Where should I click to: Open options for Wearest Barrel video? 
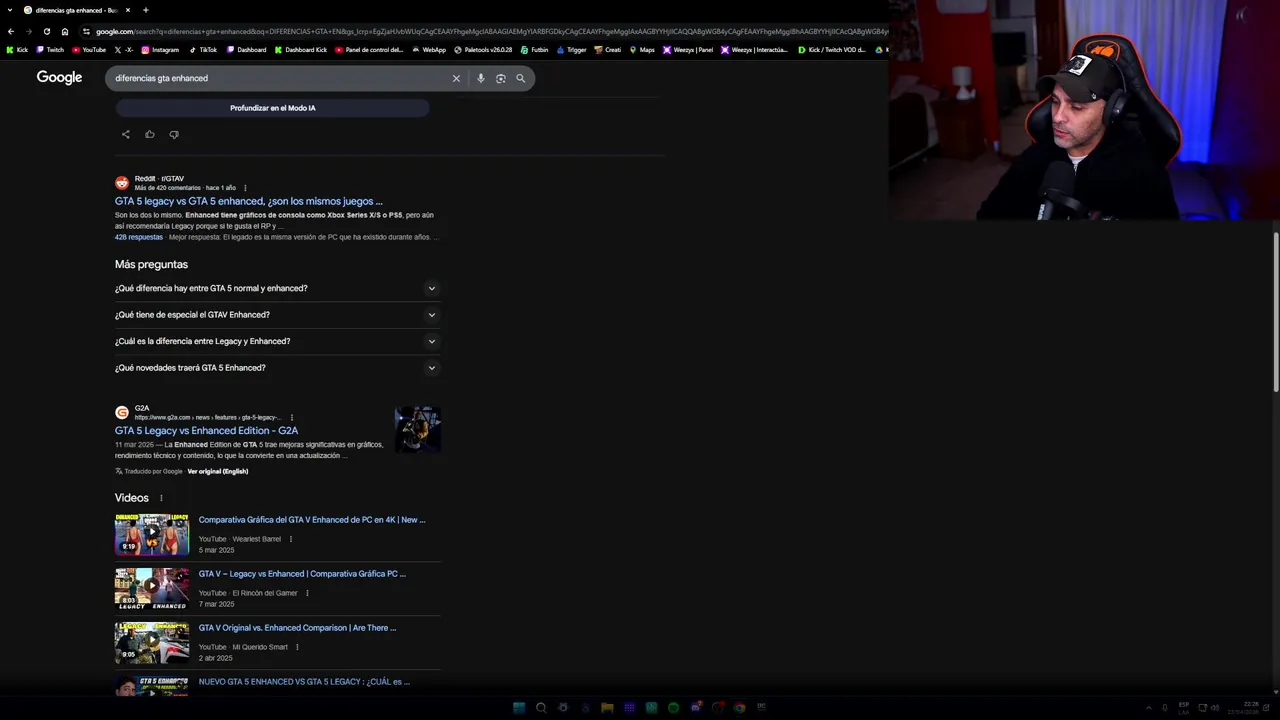[291, 539]
